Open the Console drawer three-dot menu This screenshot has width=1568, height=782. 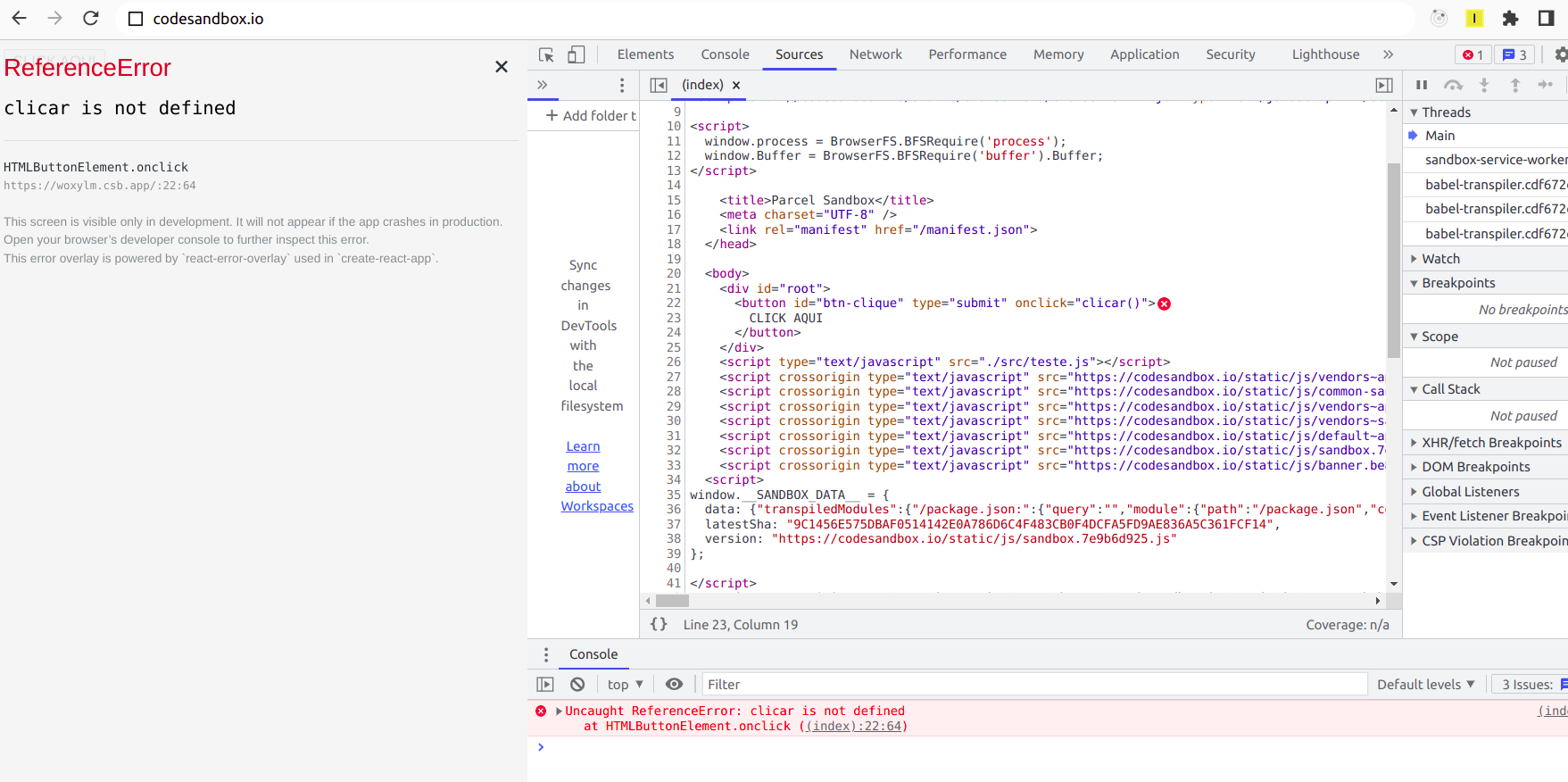pos(546,654)
